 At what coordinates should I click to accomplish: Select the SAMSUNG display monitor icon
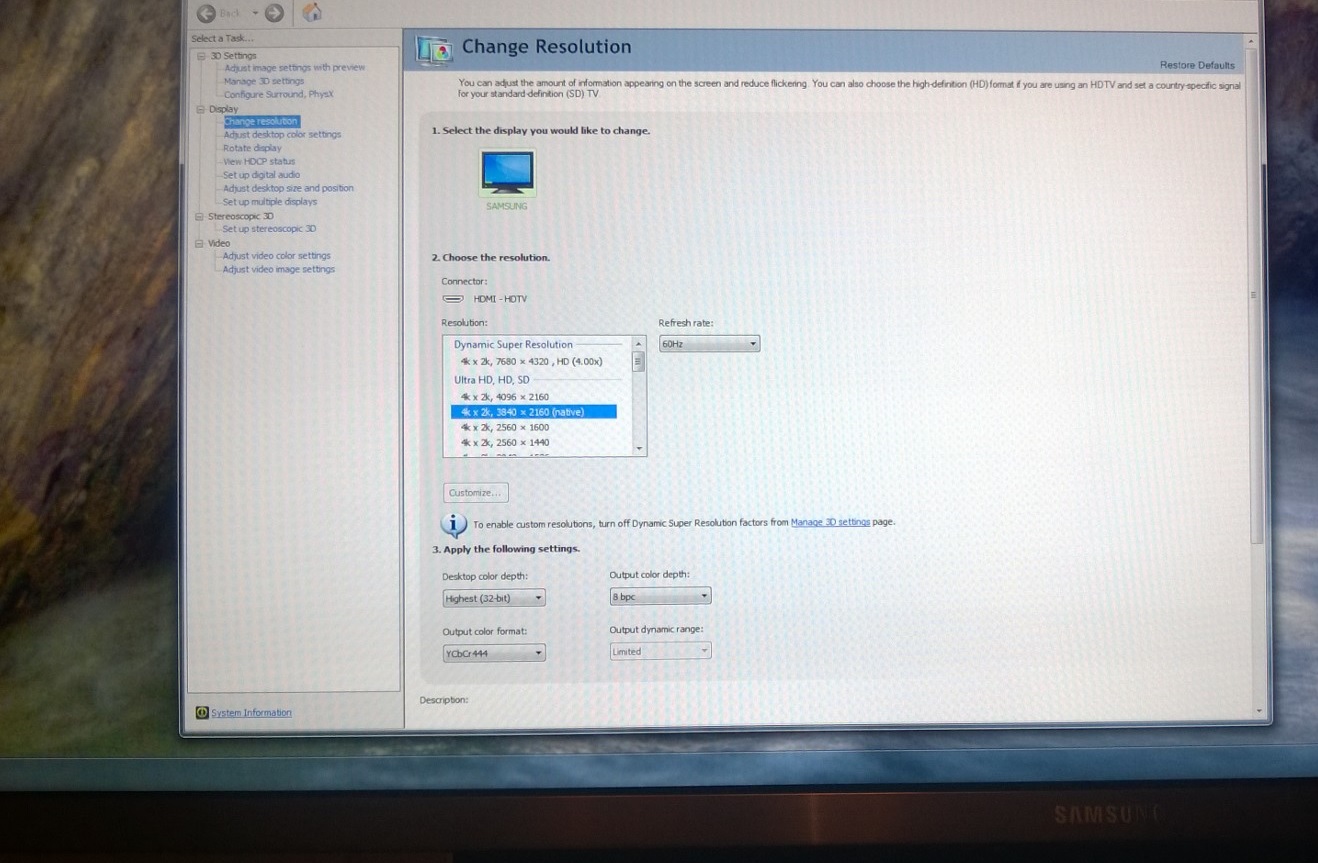tap(507, 173)
